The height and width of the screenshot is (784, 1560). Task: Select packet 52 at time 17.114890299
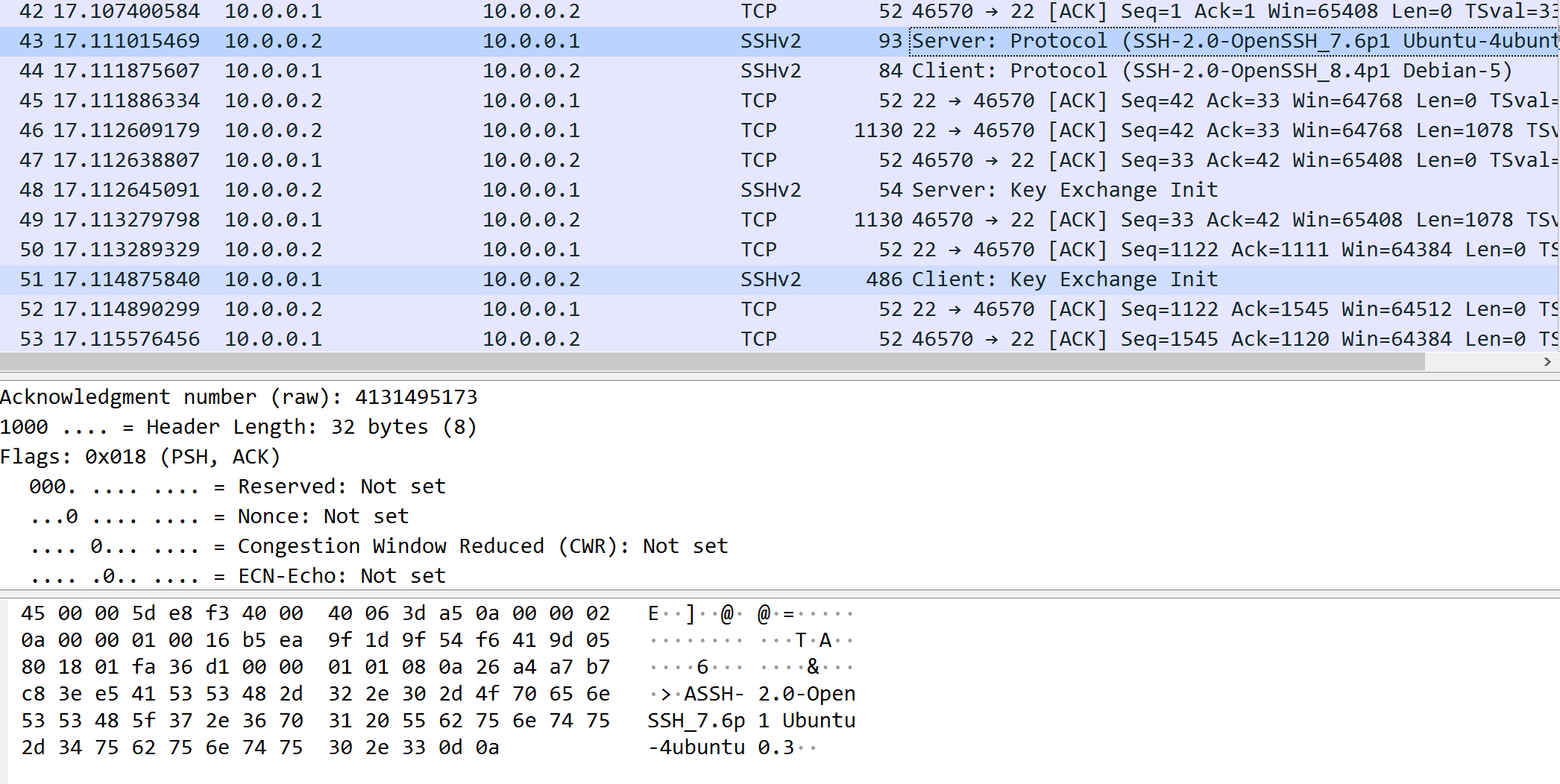click(779, 309)
